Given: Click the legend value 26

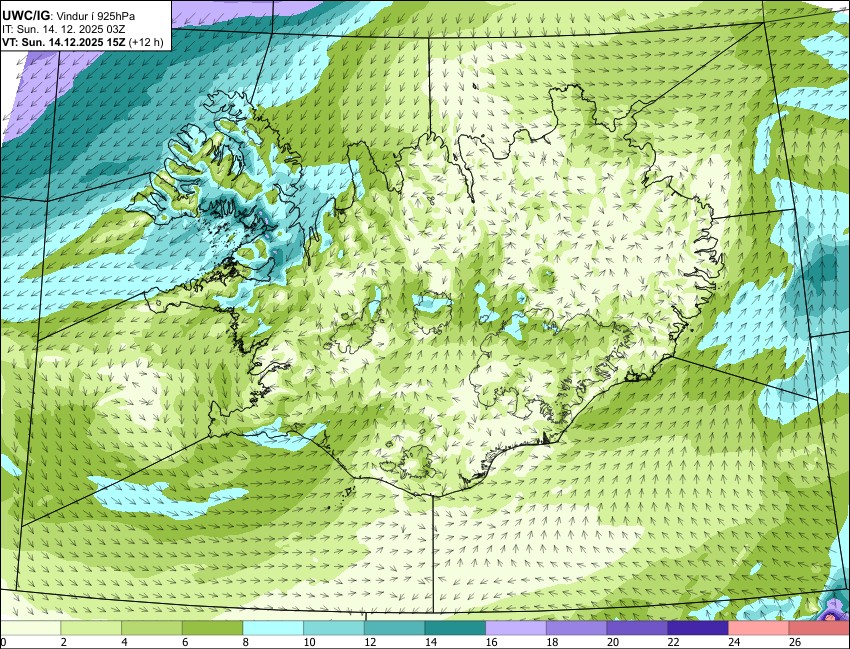Looking at the screenshot, I should (x=795, y=642).
